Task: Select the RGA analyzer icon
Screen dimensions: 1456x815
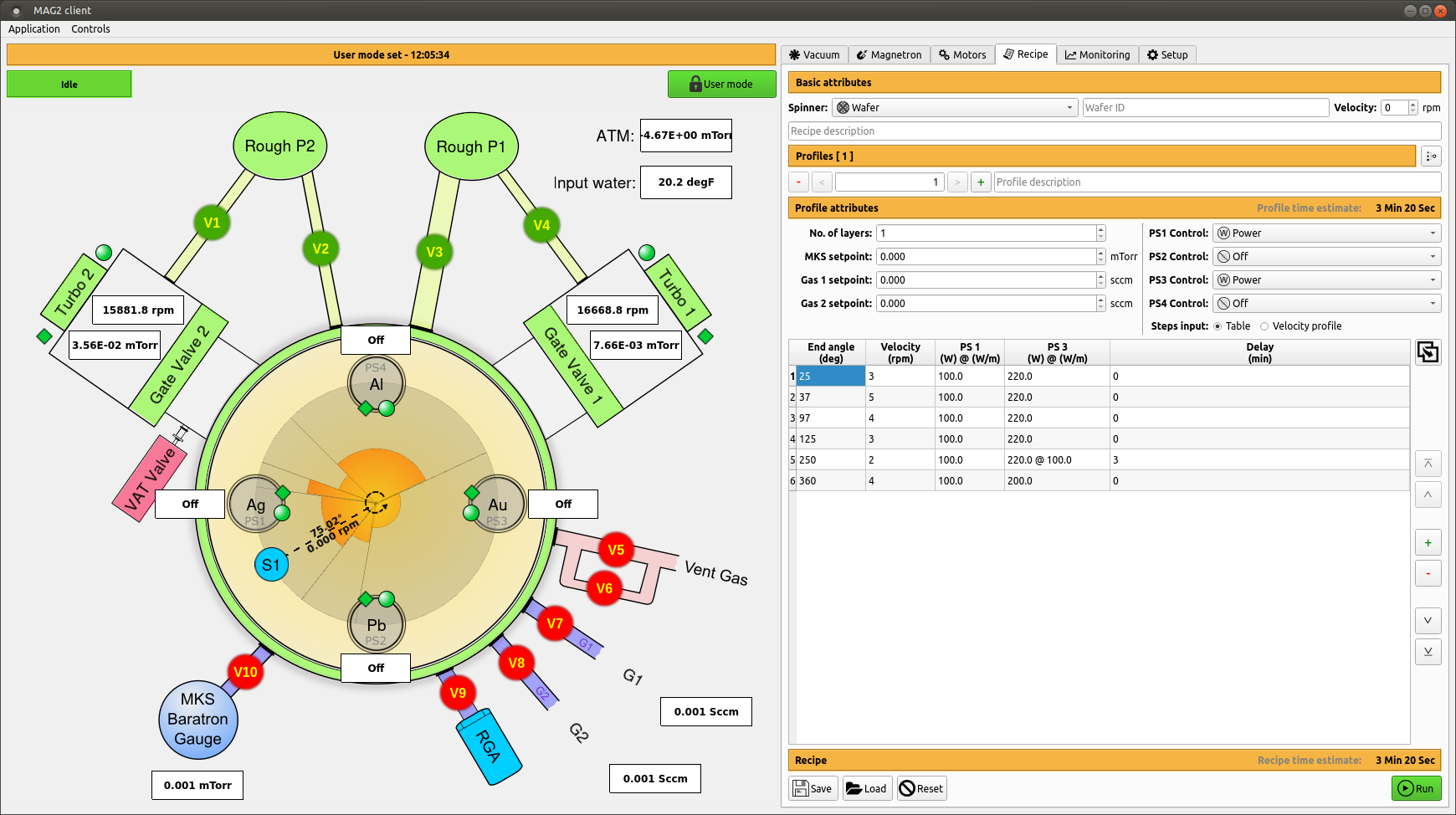Action: [x=489, y=746]
